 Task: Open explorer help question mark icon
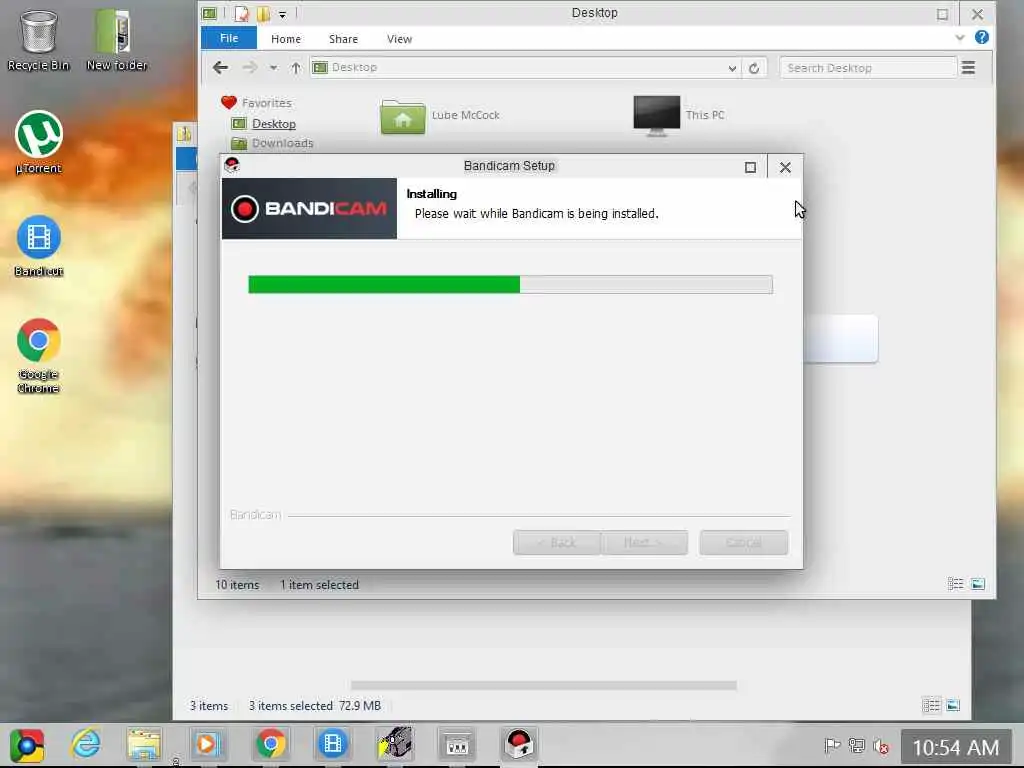tap(982, 37)
